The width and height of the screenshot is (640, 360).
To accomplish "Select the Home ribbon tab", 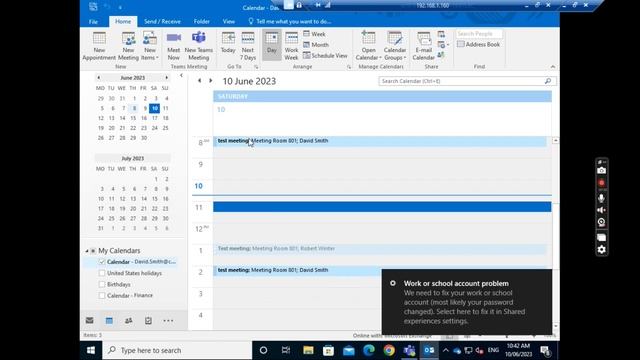I will tap(123, 21).
